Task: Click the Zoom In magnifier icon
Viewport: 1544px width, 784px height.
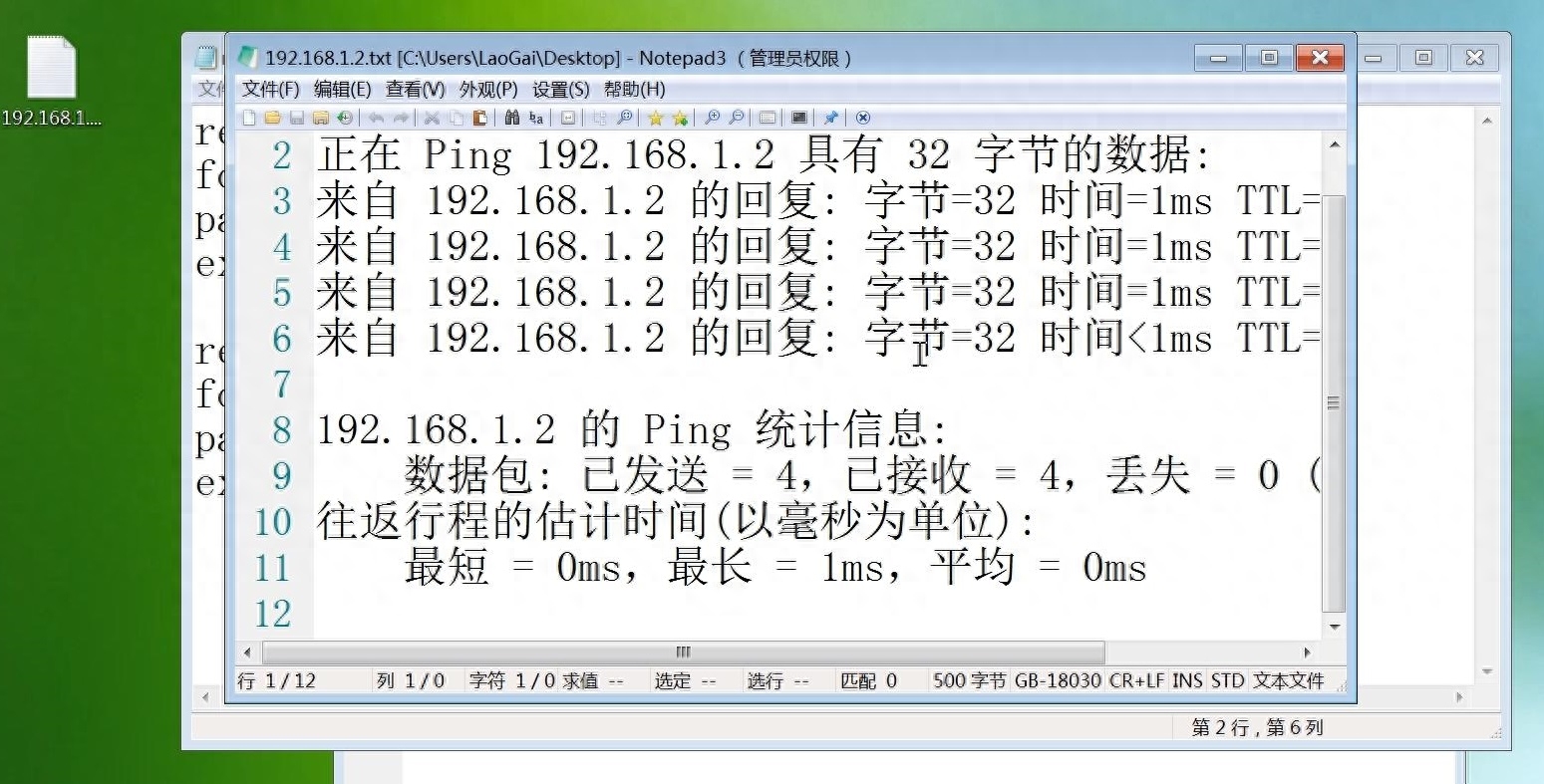Action: pos(712,118)
